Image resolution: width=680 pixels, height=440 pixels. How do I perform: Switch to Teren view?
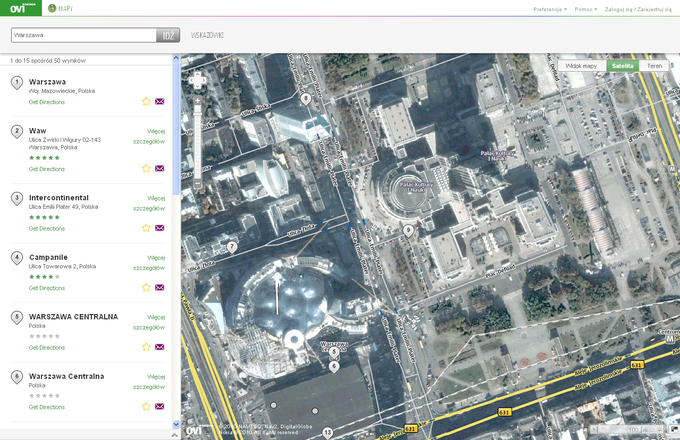pyautogui.click(x=654, y=66)
